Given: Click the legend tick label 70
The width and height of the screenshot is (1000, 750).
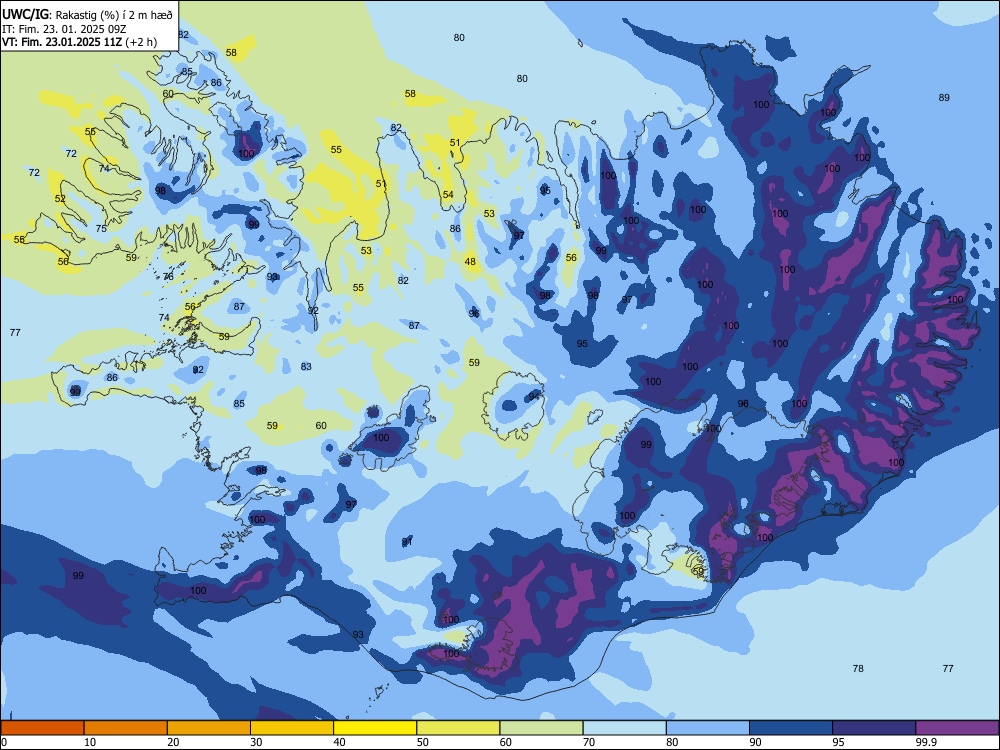Looking at the screenshot, I should [589, 742].
